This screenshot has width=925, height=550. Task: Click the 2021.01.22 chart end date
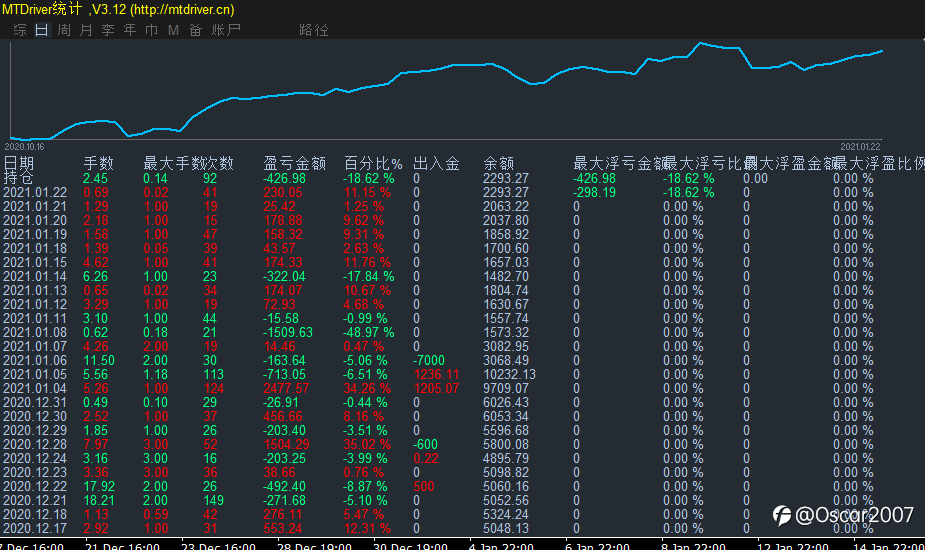pyautogui.click(x=860, y=146)
